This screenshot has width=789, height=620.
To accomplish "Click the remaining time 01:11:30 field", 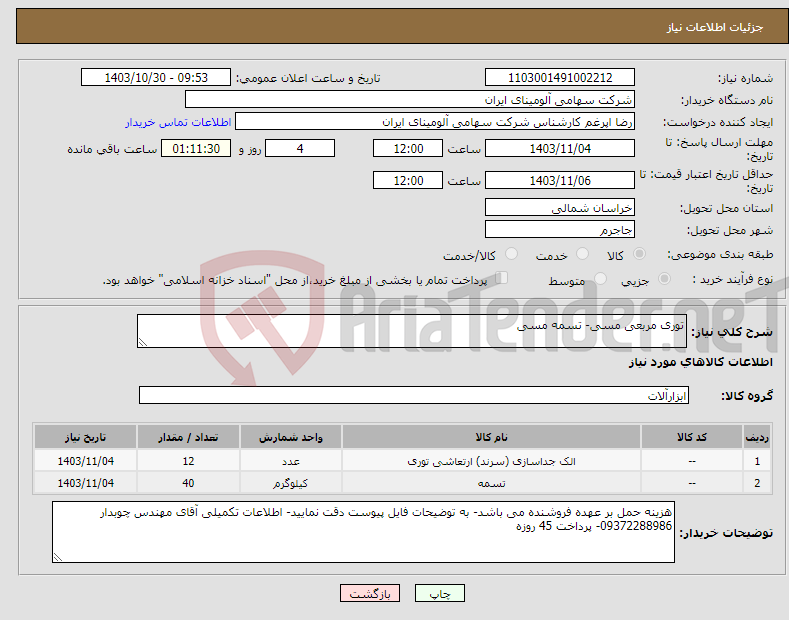I will click(196, 148).
